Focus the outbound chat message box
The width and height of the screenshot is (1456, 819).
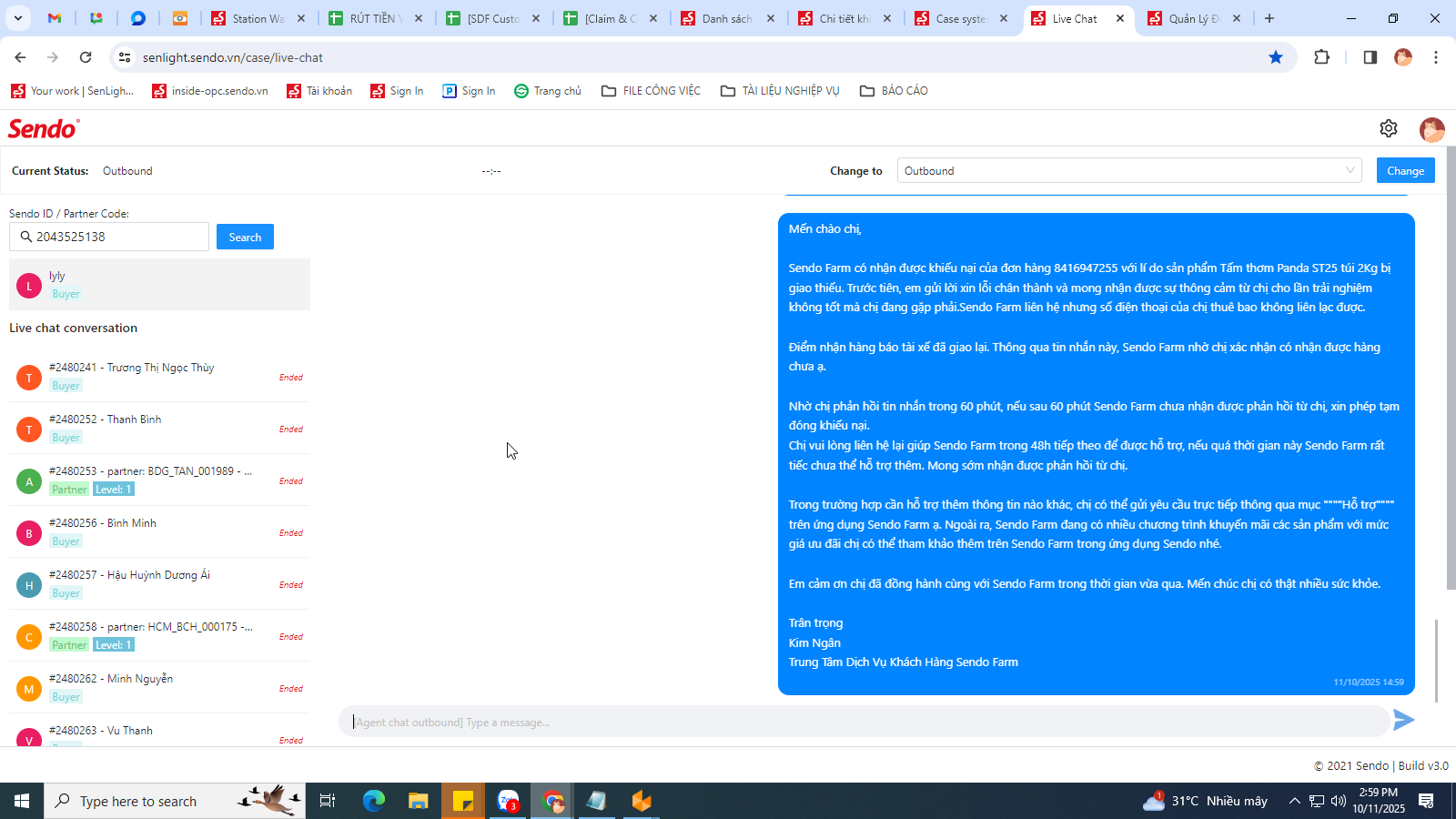point(864,722)
